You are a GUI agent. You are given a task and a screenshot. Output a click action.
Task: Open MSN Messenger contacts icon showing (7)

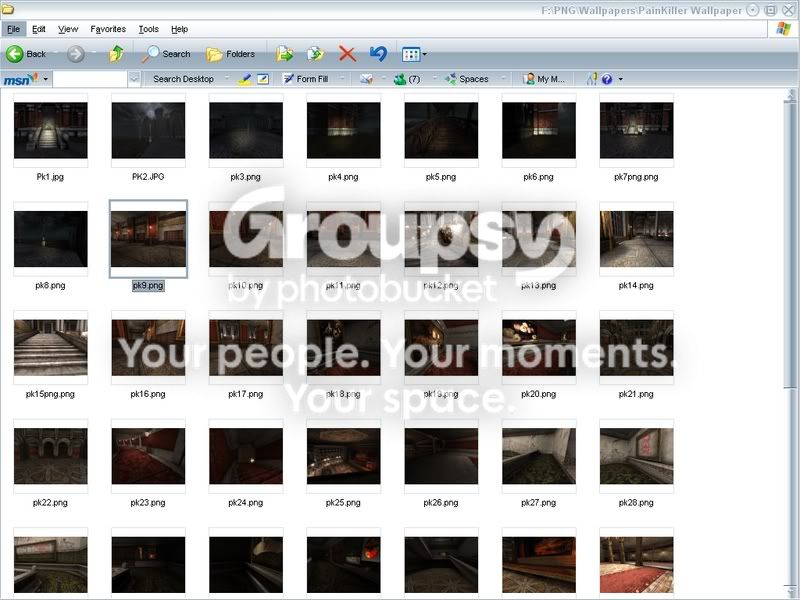(x=407, y=79)
